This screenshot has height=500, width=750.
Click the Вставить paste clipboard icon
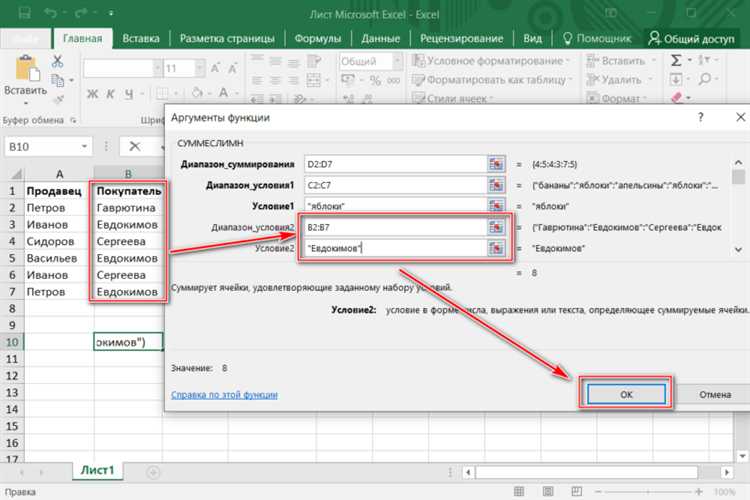(x=25, y=69)
